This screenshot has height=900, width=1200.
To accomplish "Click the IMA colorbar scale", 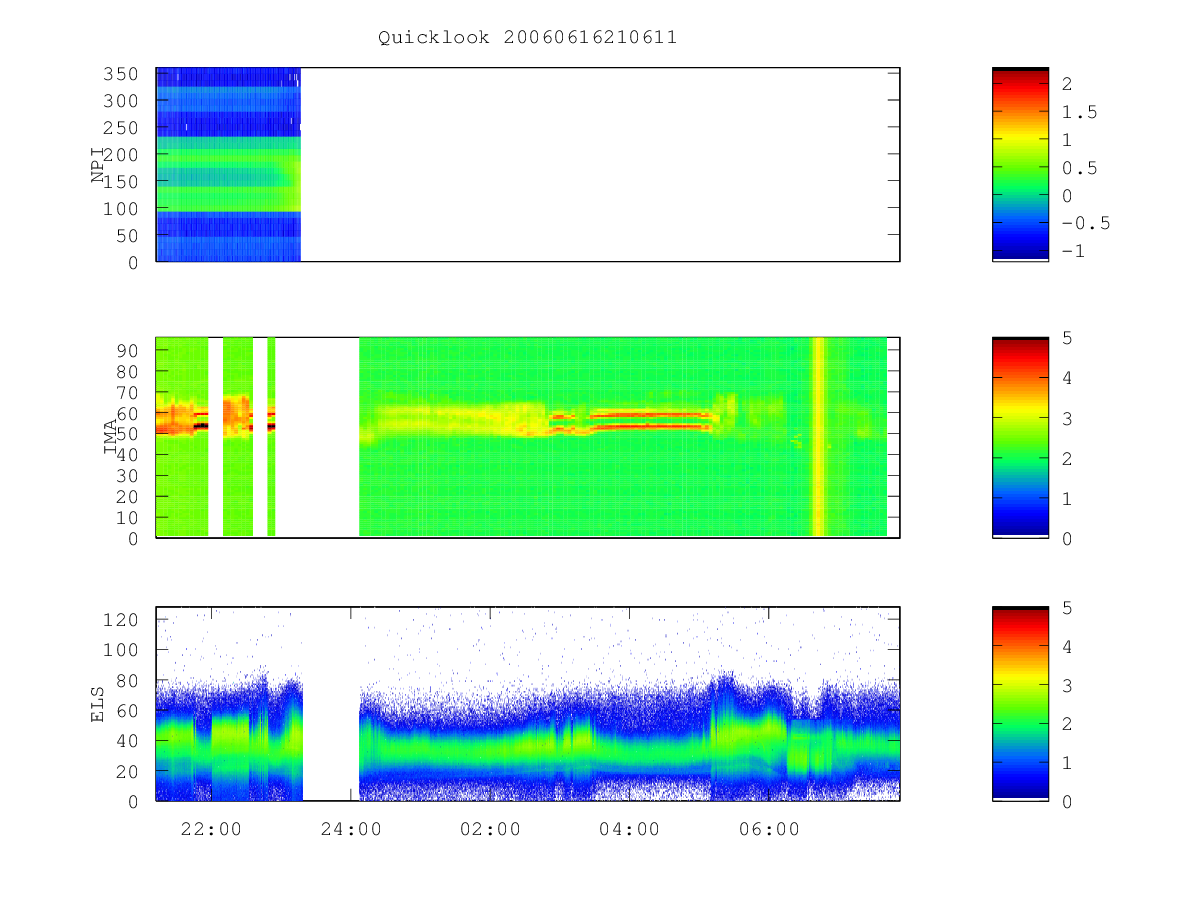I will tap(1020, 437).
